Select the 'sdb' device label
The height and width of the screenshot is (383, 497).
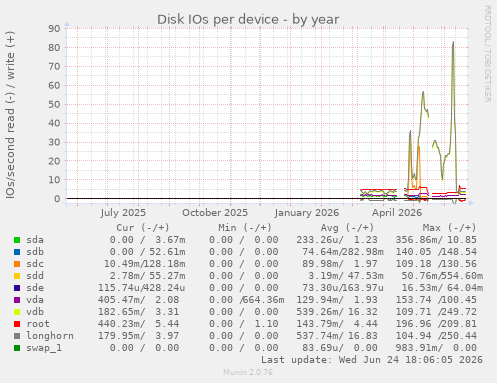[x=35, y=252]
